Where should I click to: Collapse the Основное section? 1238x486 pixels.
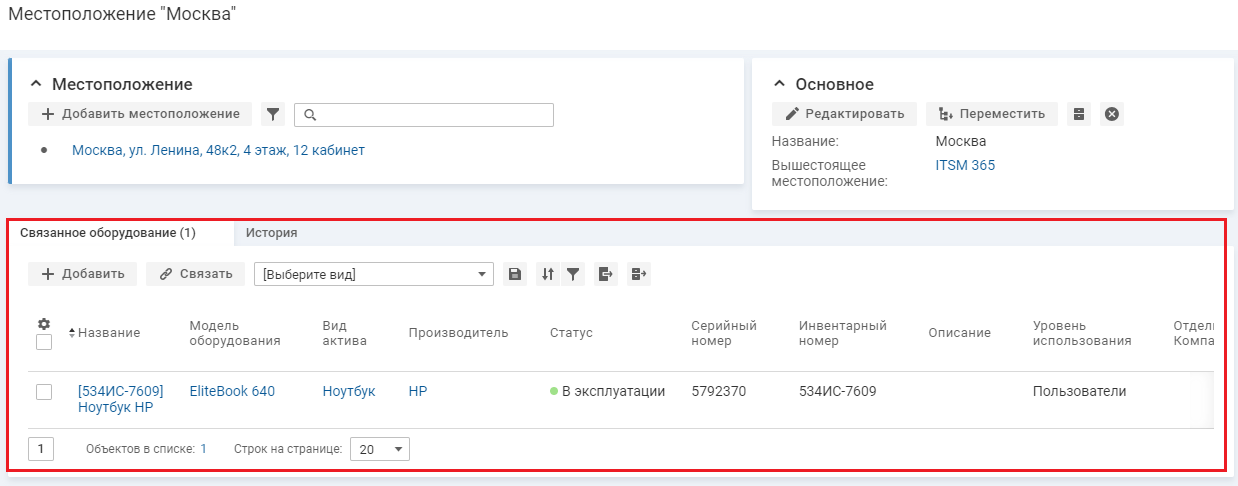(781, 85)
